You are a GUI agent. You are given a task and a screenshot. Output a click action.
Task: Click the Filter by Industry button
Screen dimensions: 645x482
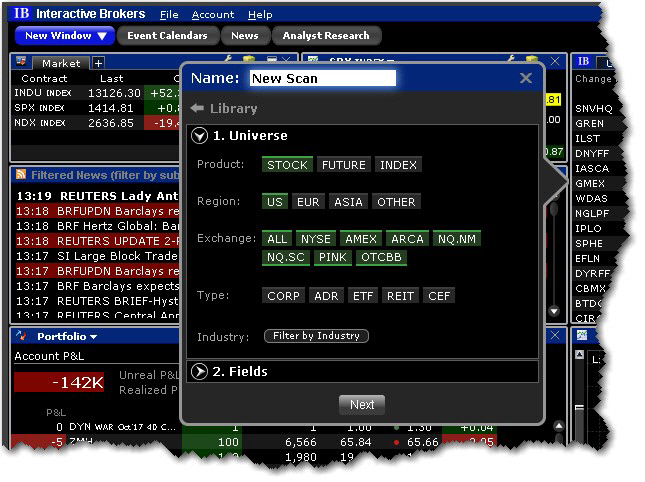[316, 336]
